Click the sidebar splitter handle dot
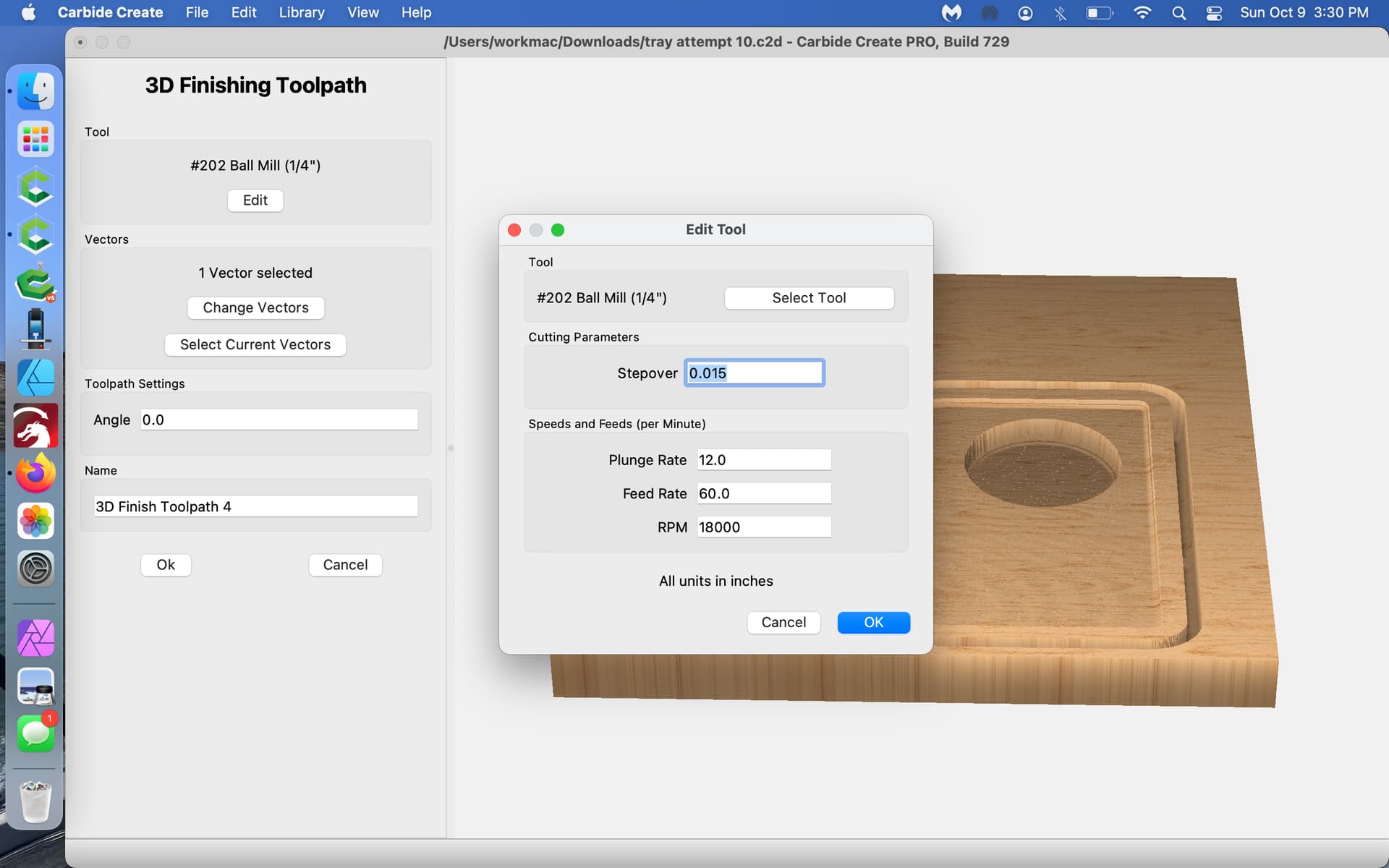Screen dimensions: 1389x868 point(451,448)
